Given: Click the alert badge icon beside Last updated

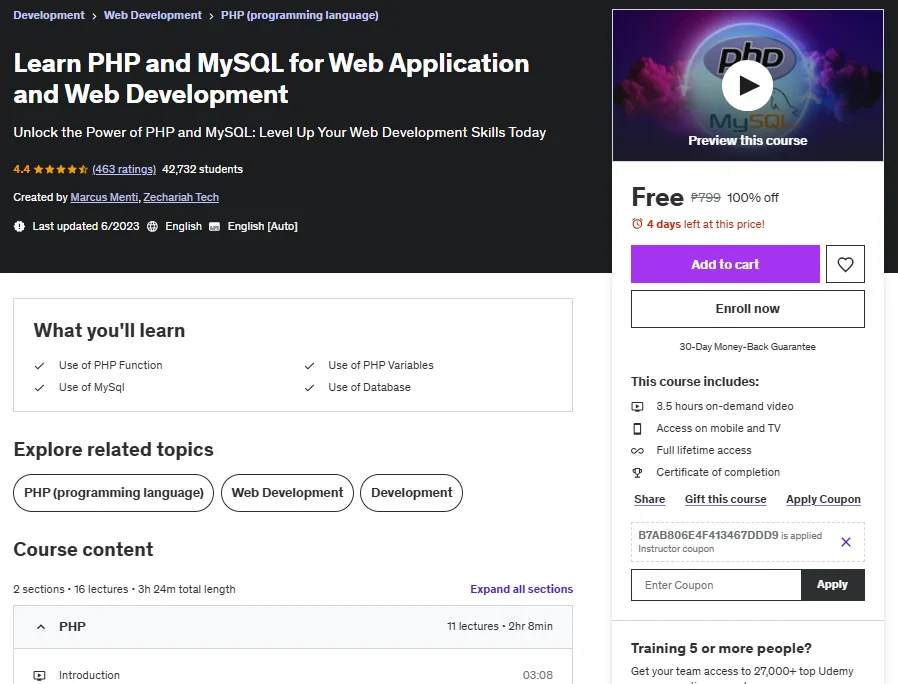Looking at the screenshot, I should pos(19,226).
